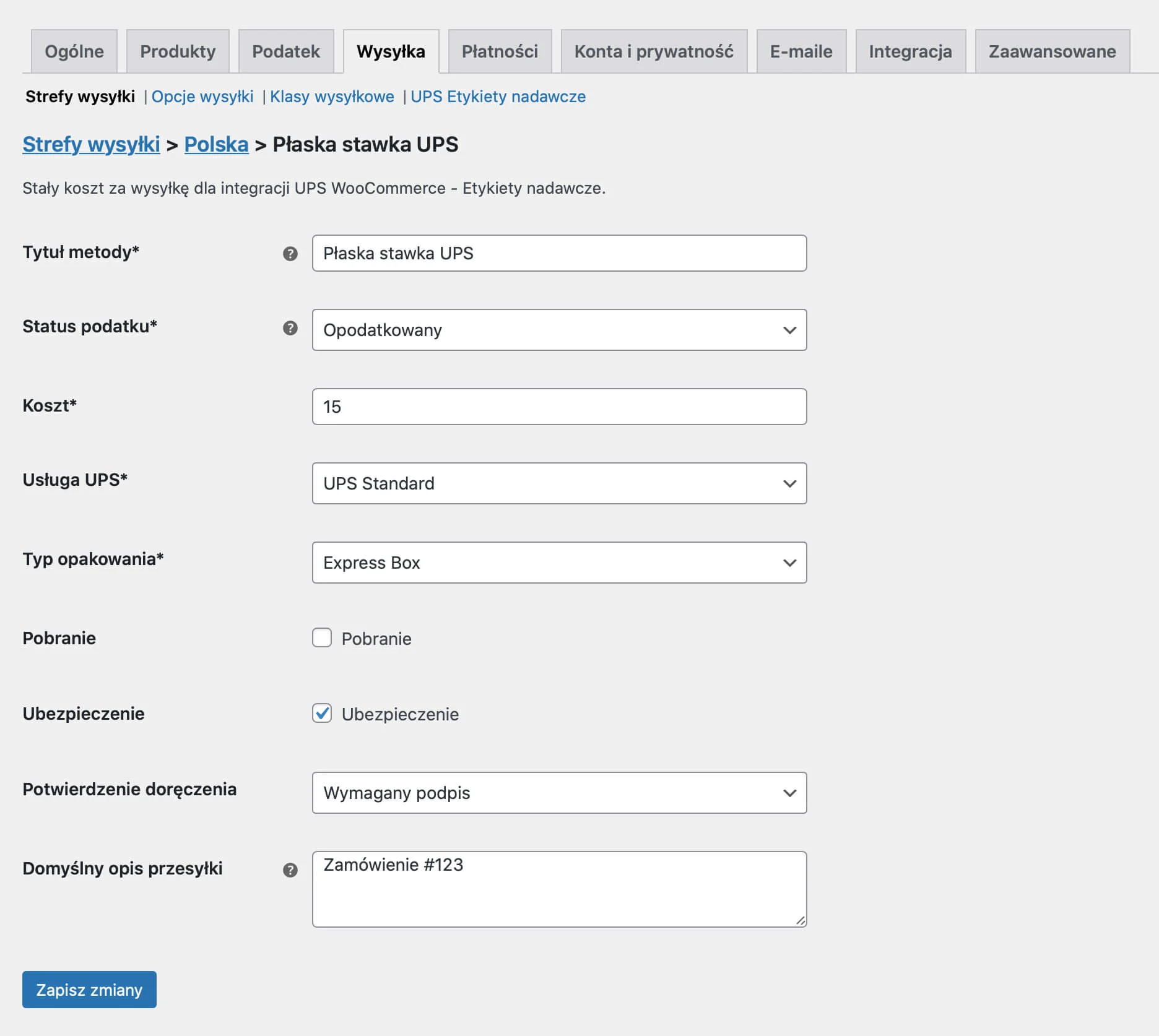Open the Produkty tab

(x=178, y=51)
